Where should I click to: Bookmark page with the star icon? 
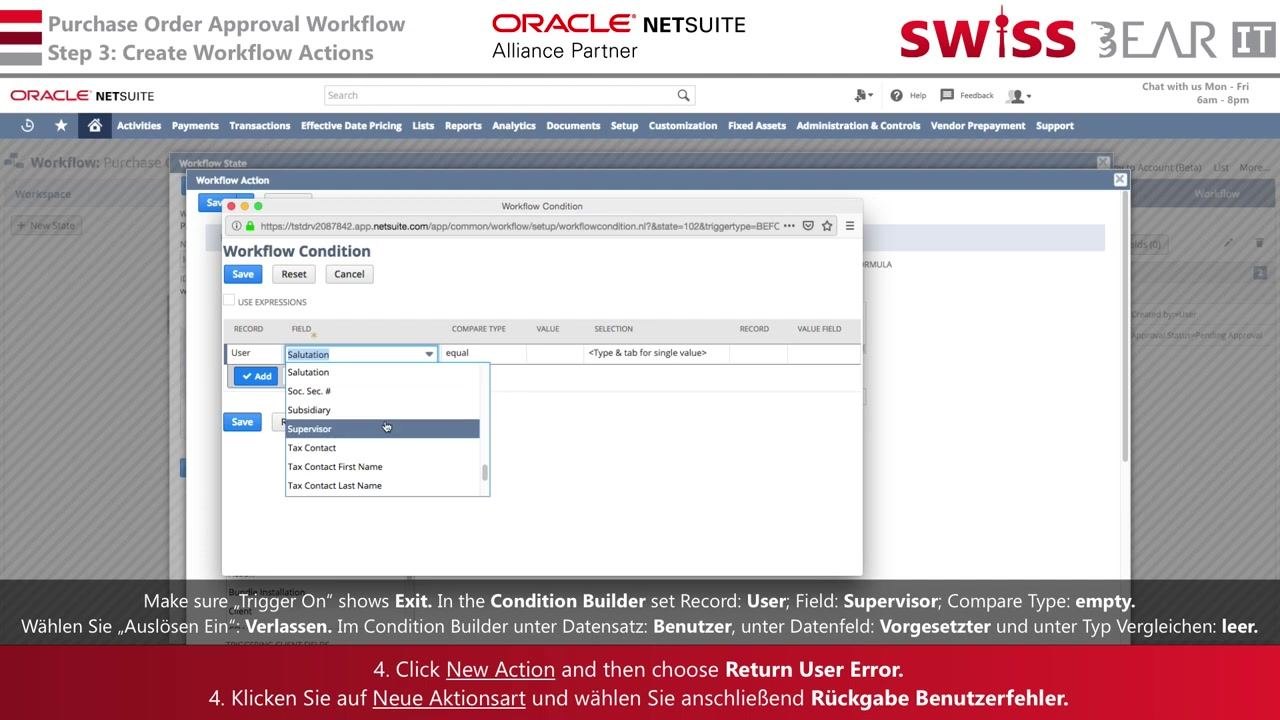(827, 226)
